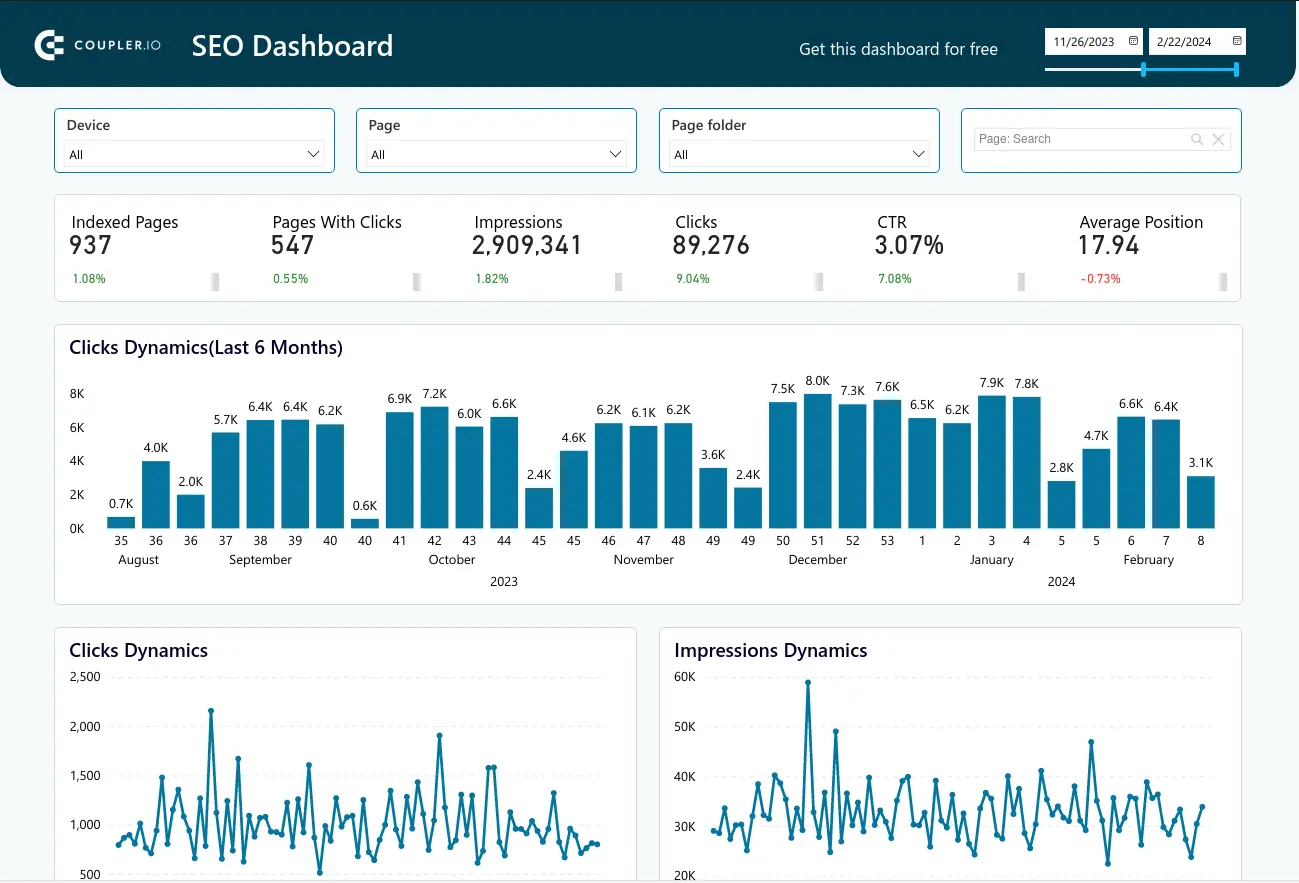Screen dimensions: 1299x883
Task: Click "Get this dashboard for free" link
Action: (x=898, y=49)
